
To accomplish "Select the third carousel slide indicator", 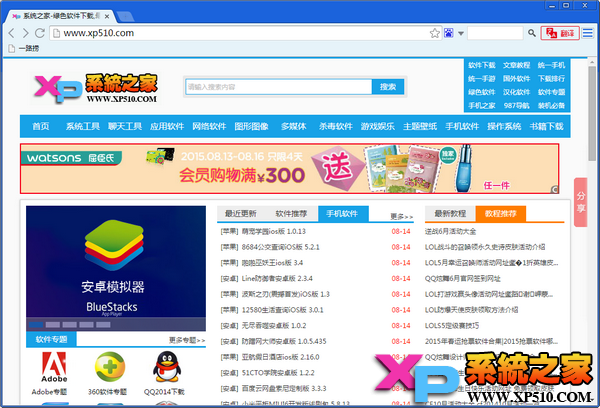I will click(x=70, y=325).
